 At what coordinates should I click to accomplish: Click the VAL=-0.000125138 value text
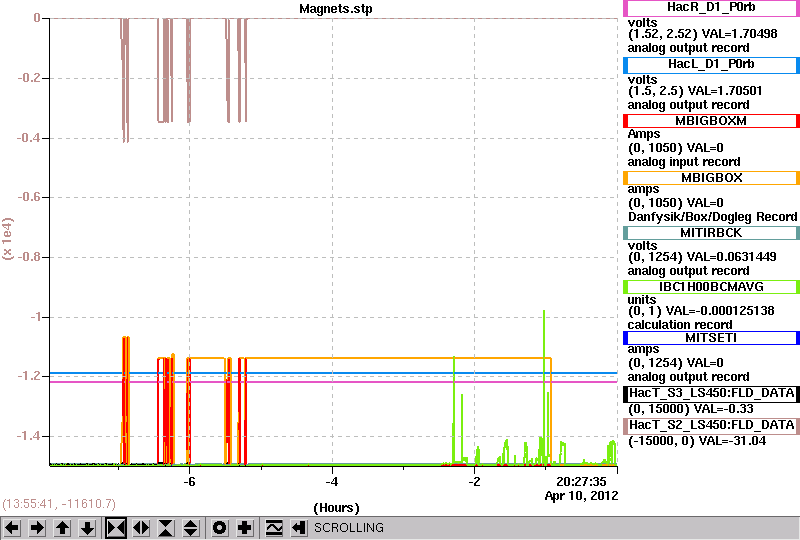pyautogui.click(x=720, y=311)
